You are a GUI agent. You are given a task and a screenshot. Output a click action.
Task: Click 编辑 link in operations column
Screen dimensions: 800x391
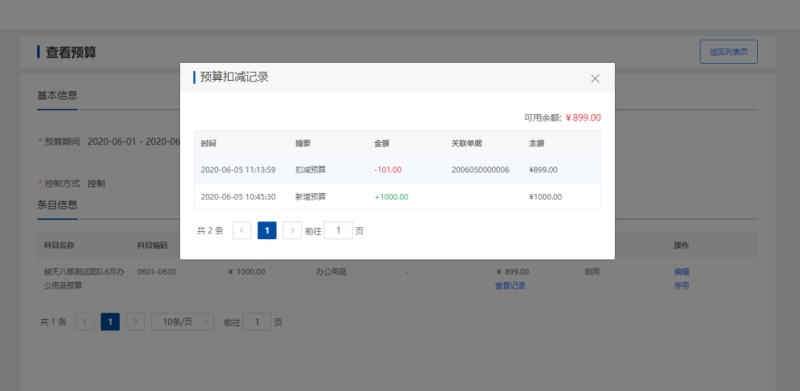coord(682,272)
